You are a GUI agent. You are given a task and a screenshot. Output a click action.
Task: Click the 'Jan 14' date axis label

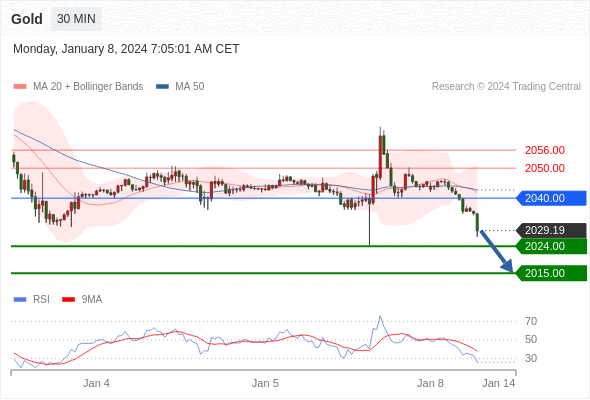499,383
